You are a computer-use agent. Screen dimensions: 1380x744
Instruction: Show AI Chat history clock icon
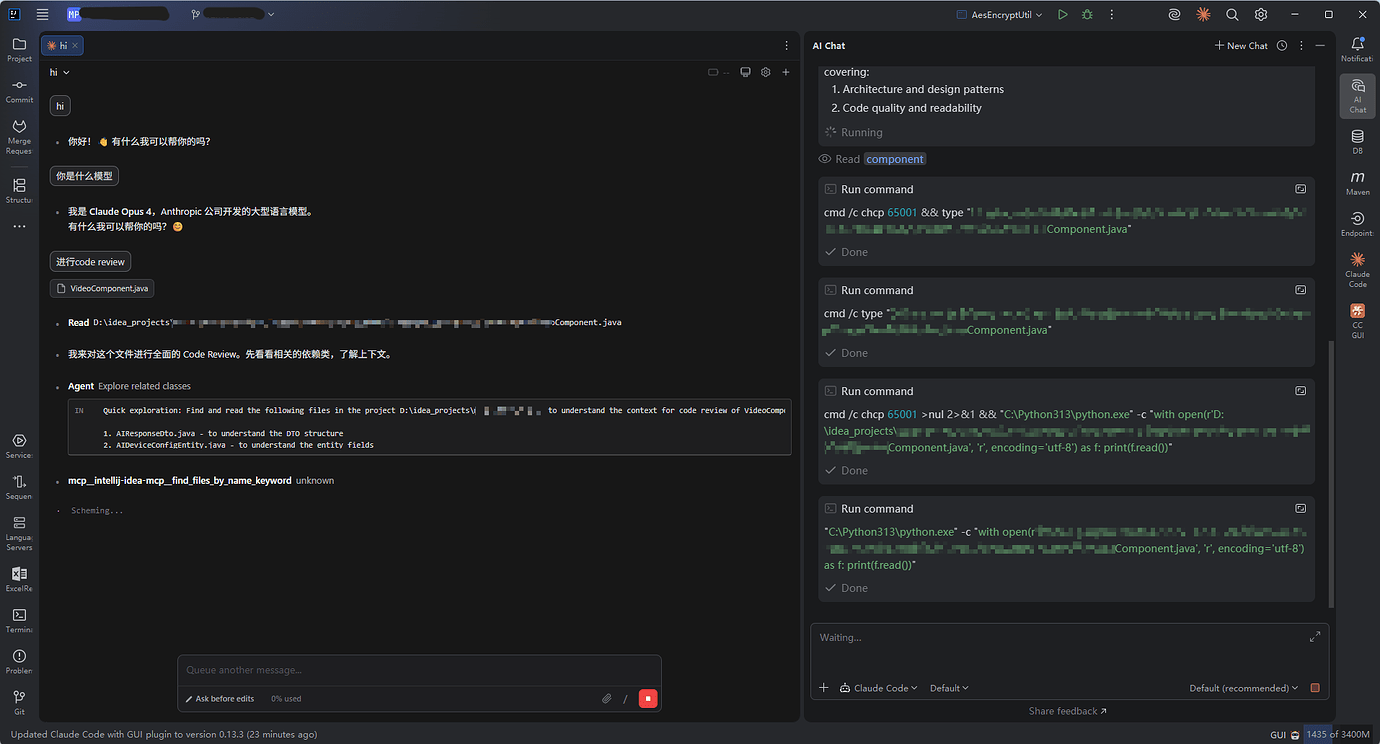pos(1282,46)
